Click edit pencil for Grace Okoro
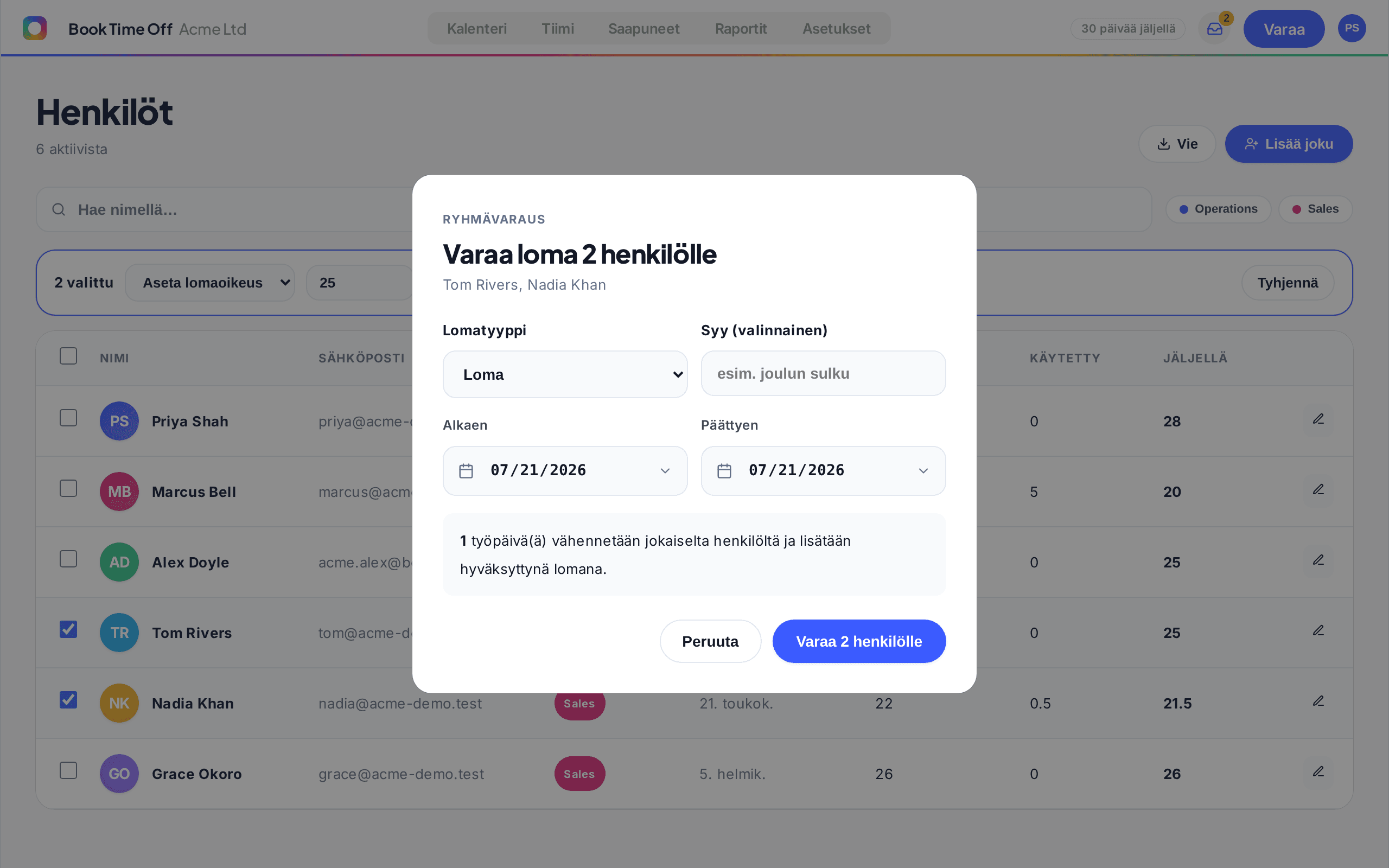The height and width of the screenshot is (868, 1389). [1318, 772]
